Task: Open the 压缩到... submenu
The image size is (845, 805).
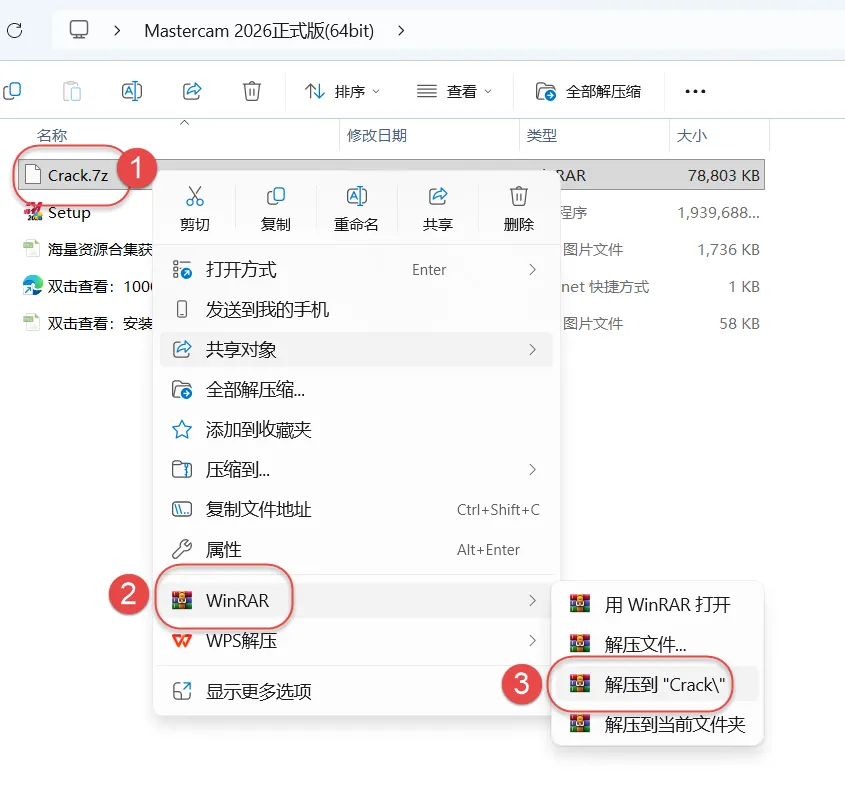Action: tap(356, 470)
